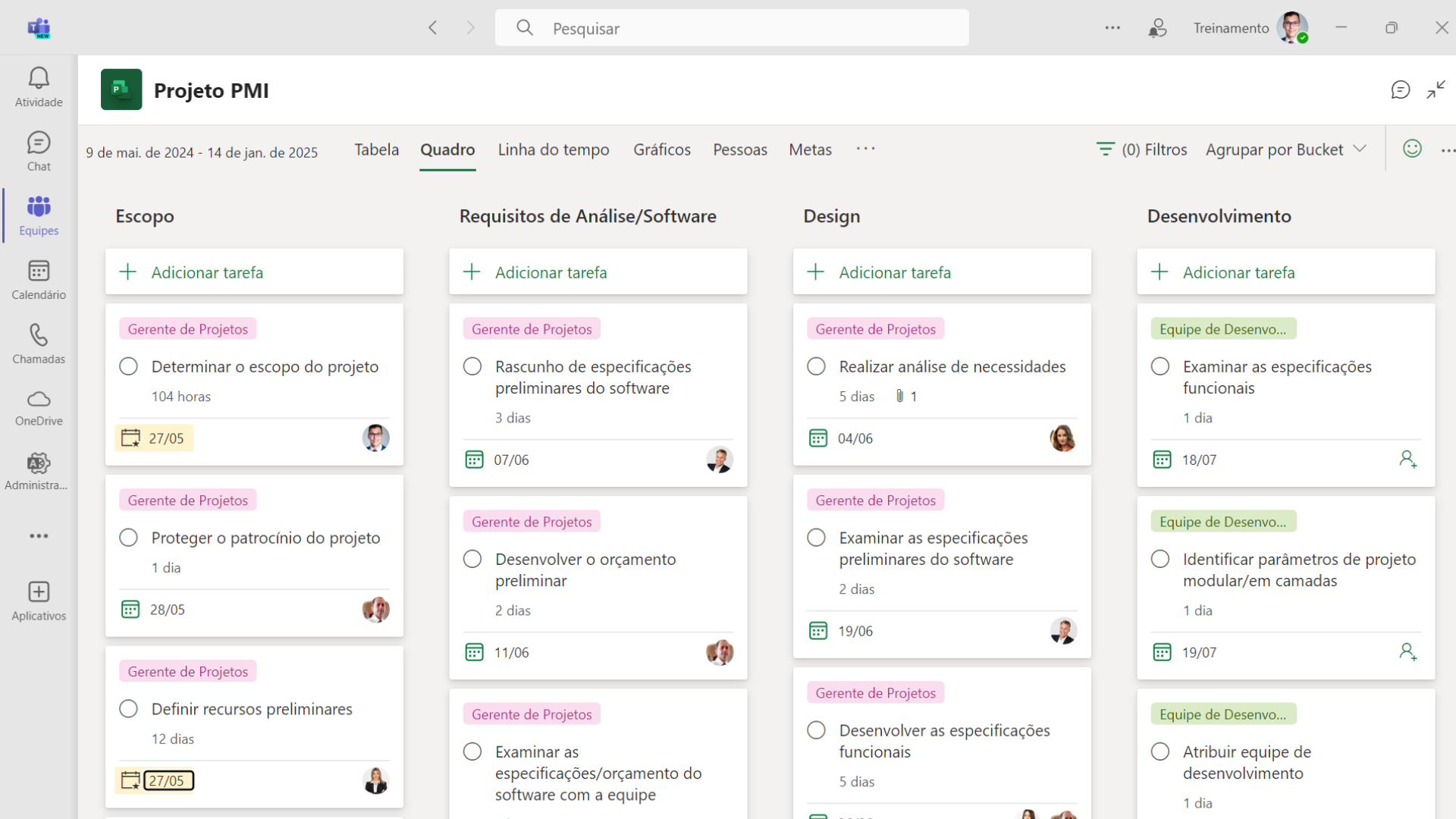The image size is (1456, 819).
Task: Open settings and more ellipsis in title bar
Action: click(x=1112, y=28)
